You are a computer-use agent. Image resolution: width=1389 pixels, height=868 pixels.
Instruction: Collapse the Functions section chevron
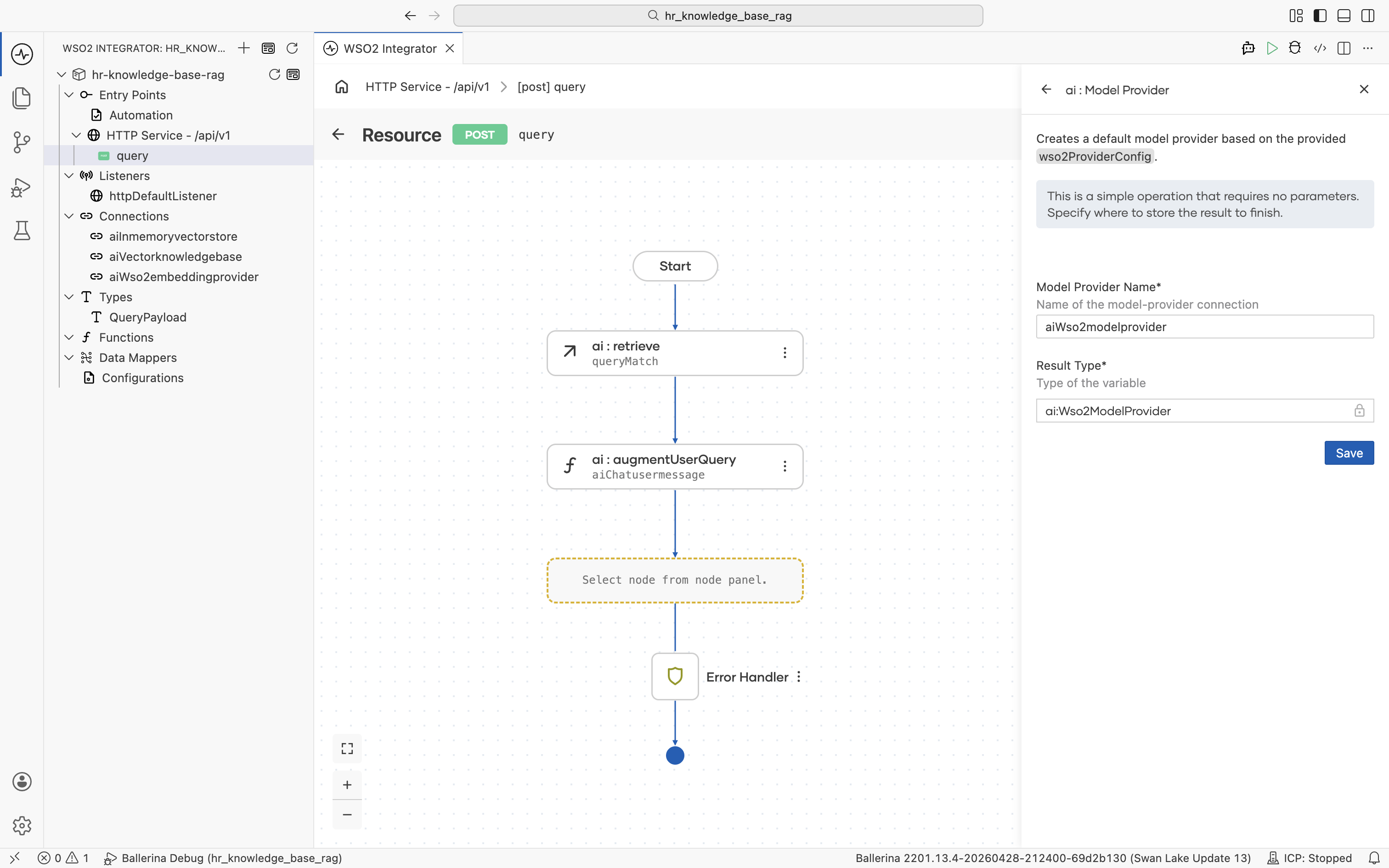coord(69,338)
